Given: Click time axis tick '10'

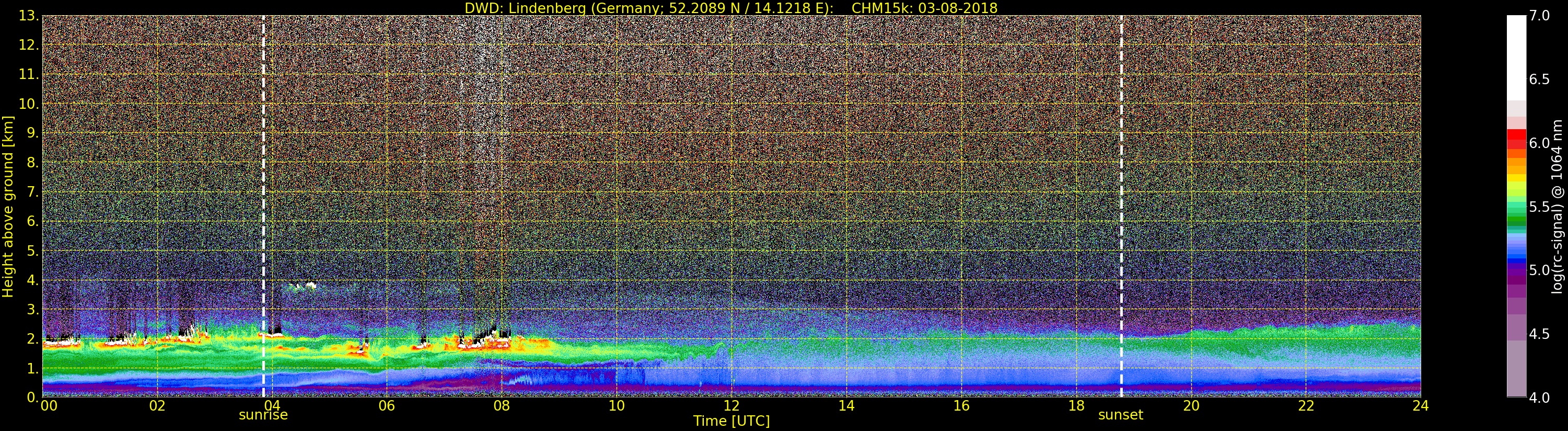Looking at the screenshot, I should click(617, 405).
